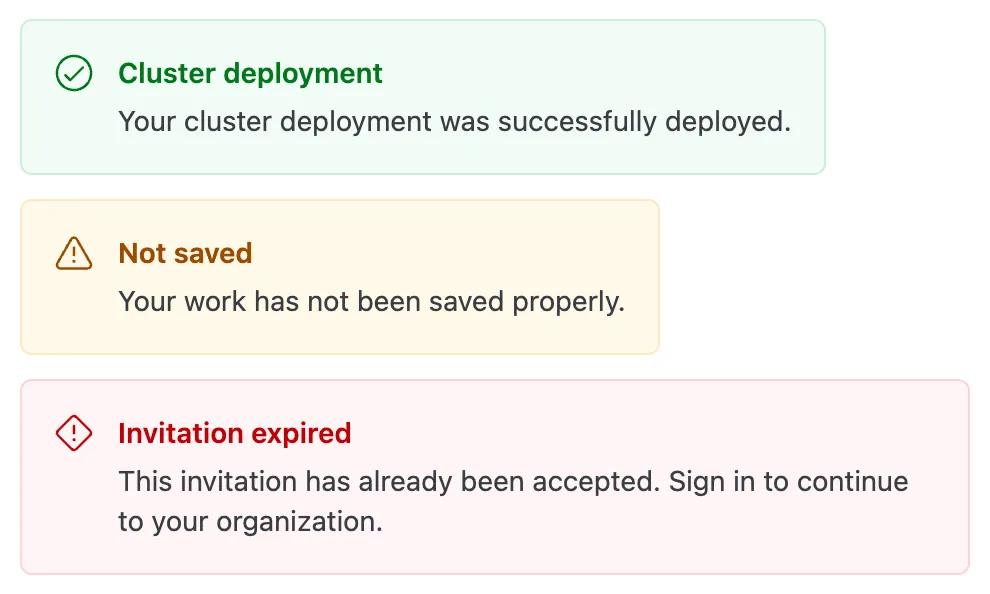Click the "Not saved" warning heading
The width and height of the screenshot is (990, 594).
click(185, 253)
